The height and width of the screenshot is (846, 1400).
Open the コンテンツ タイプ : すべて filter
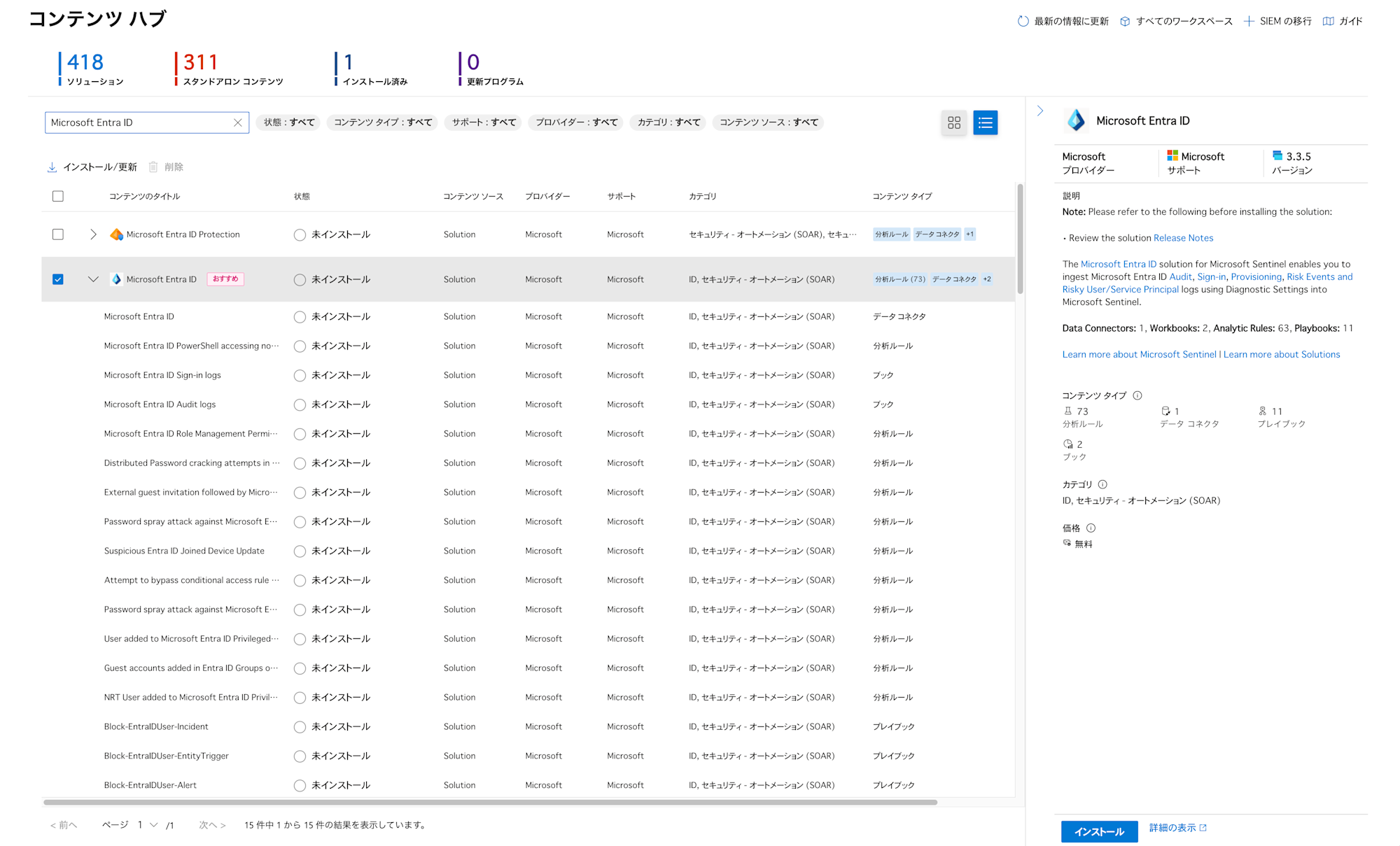coord(383,122)
